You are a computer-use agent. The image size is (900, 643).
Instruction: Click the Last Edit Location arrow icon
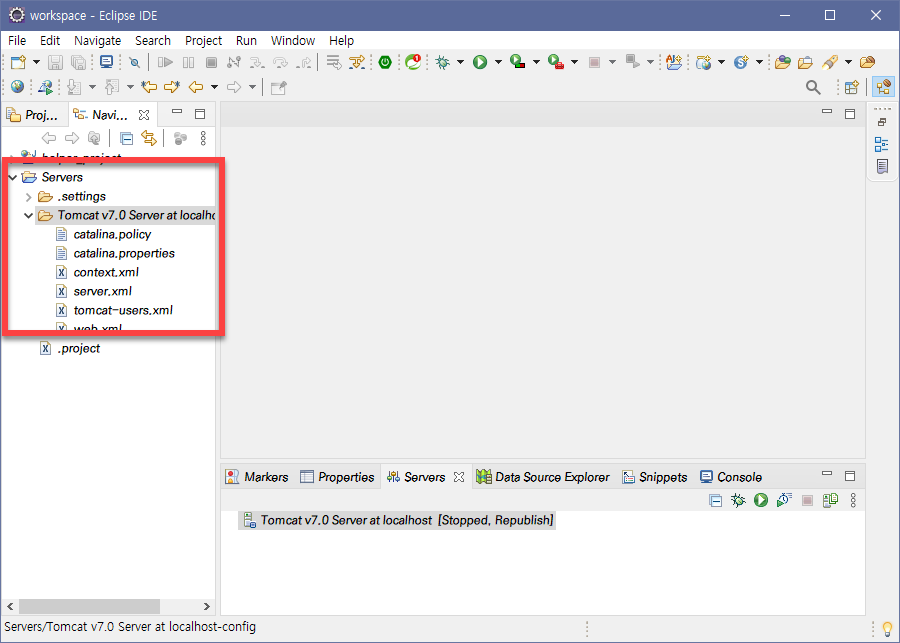click(x=149, y=87)
